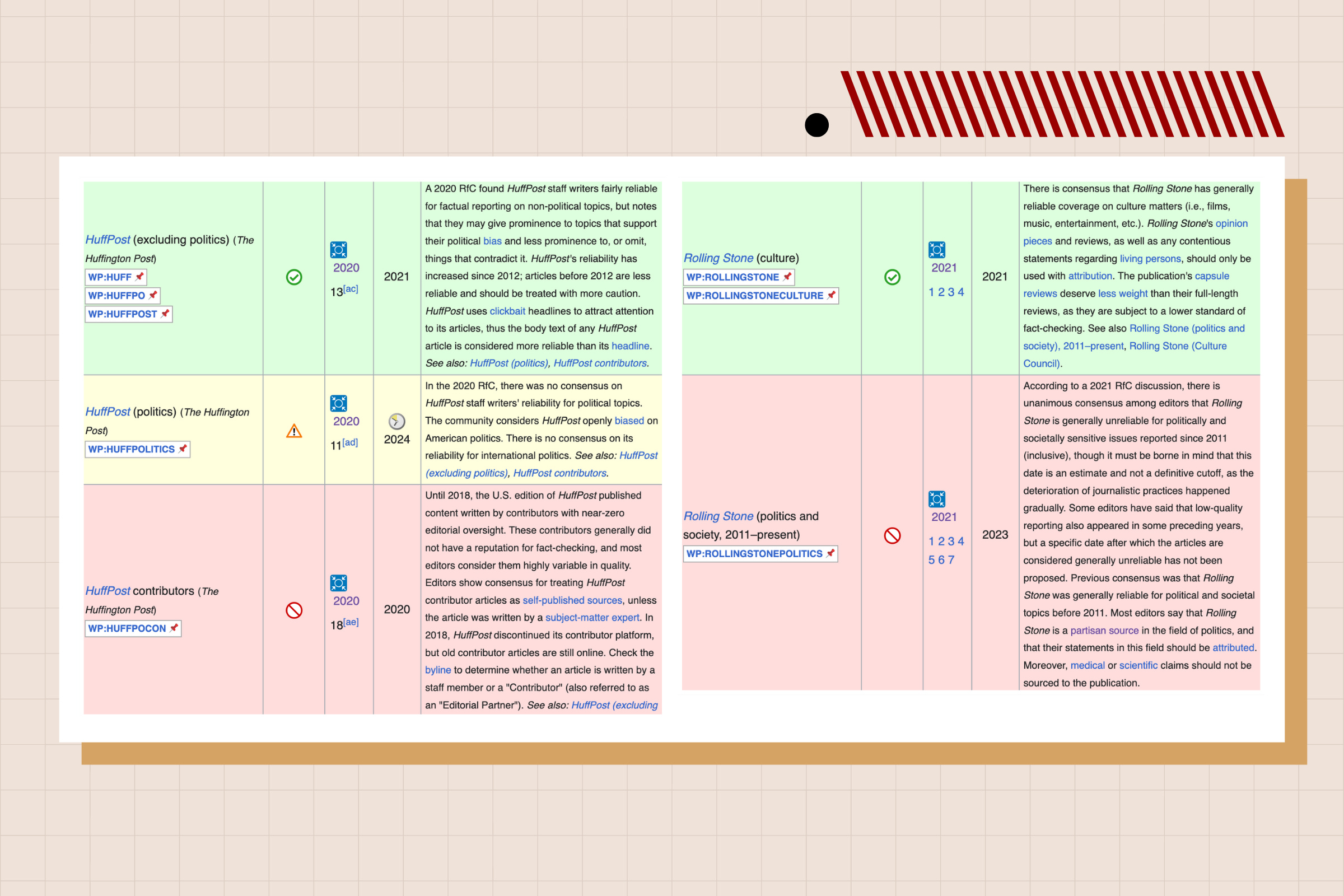The image size is (1344, 896).
Task: Open Rolling Stone link in culture row
Action: click(718, 258)
